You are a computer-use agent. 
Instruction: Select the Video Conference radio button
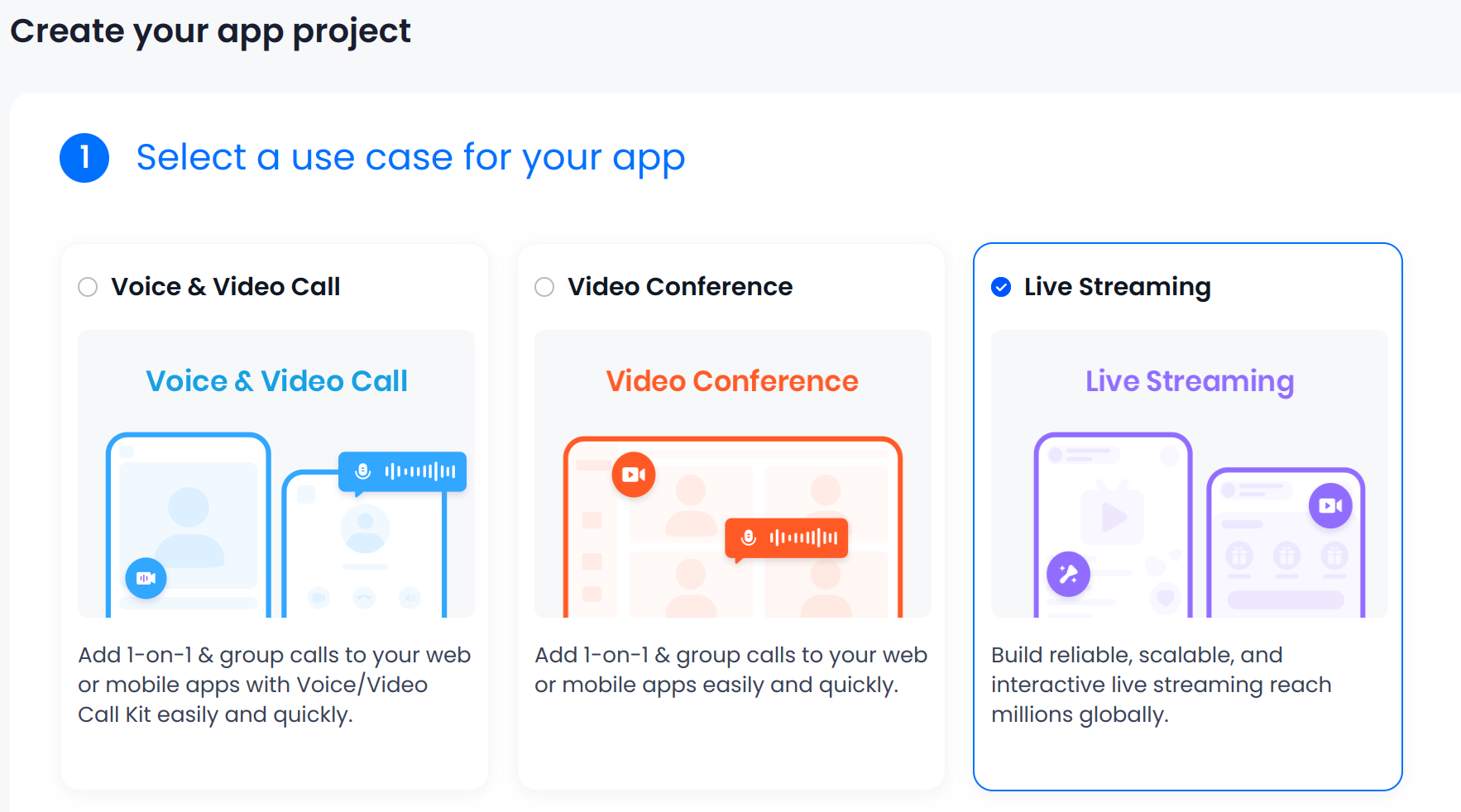[544, 287]
